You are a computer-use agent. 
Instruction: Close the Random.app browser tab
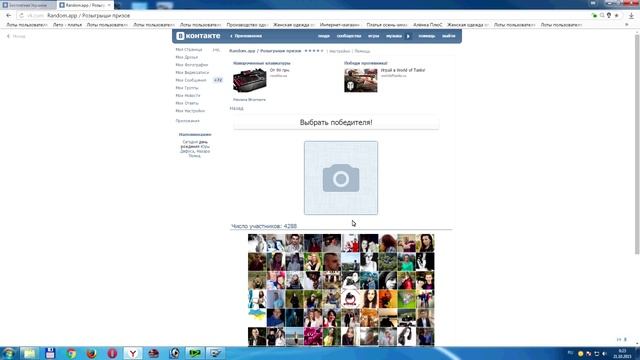[109, 5]
